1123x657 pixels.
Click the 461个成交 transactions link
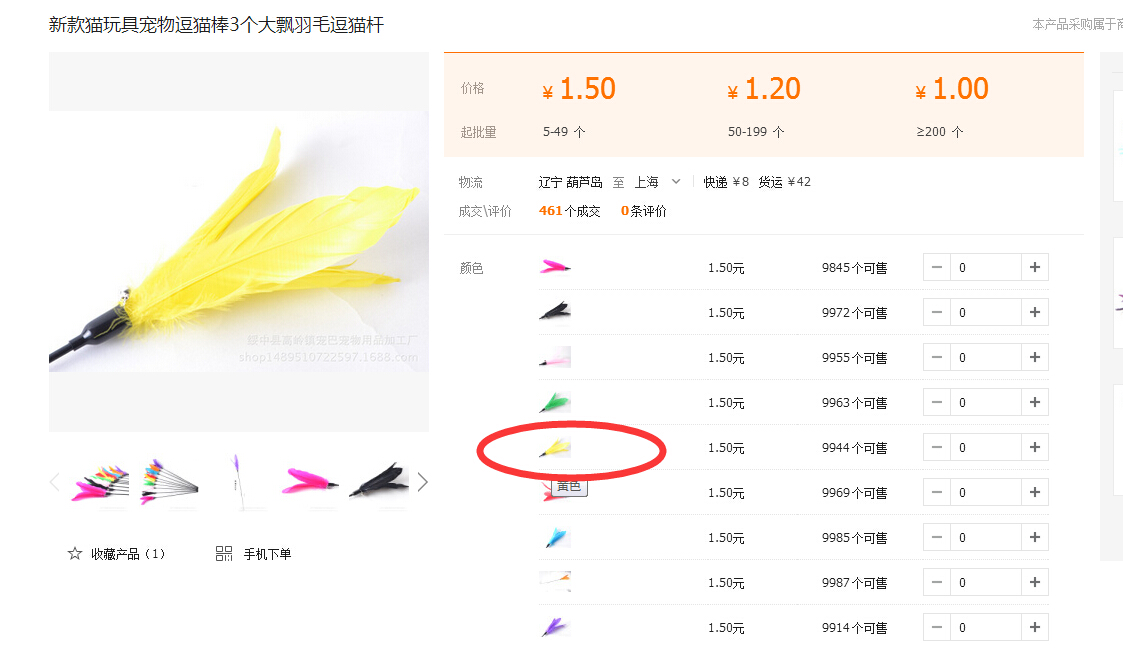tap(569, 211)
